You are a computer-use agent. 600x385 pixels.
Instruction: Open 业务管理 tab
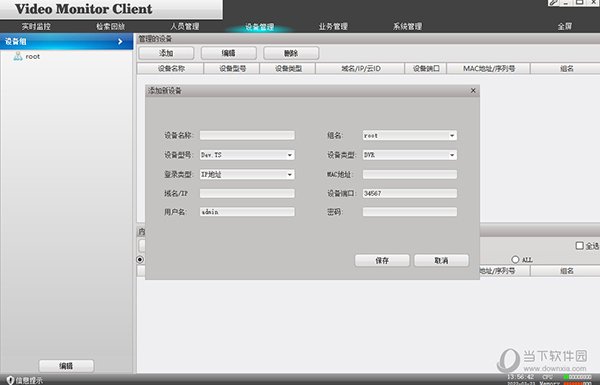333,26
